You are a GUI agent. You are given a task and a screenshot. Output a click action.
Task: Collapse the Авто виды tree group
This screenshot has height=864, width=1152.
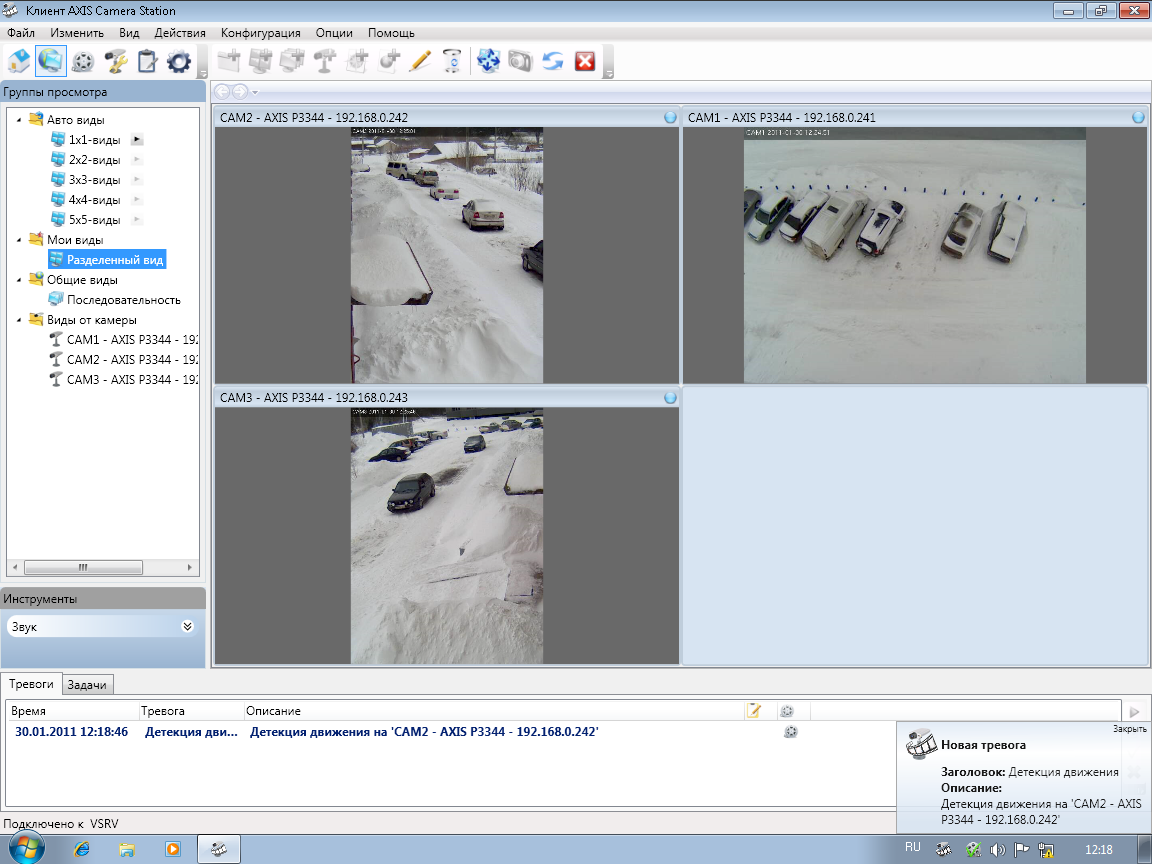pyautogui.click(x=20, y=120)
